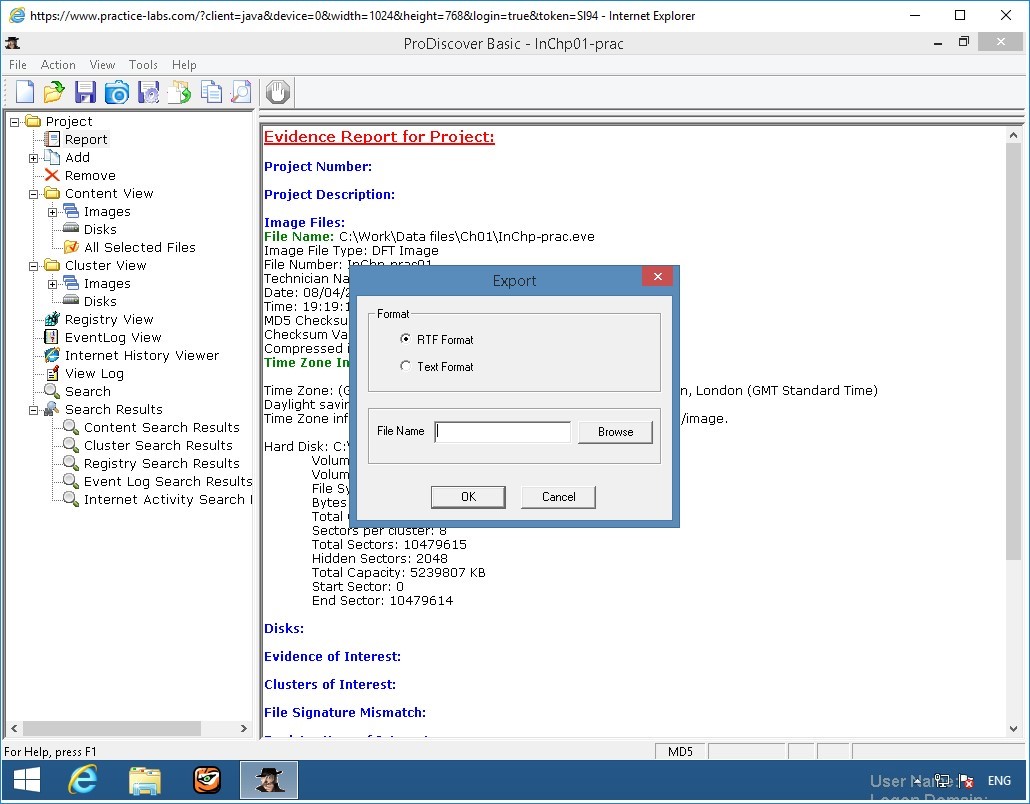Click the EventLog View icon
Image resolution: width=1030 pixels, height=804 pixels.
click(x=51, y=338)
